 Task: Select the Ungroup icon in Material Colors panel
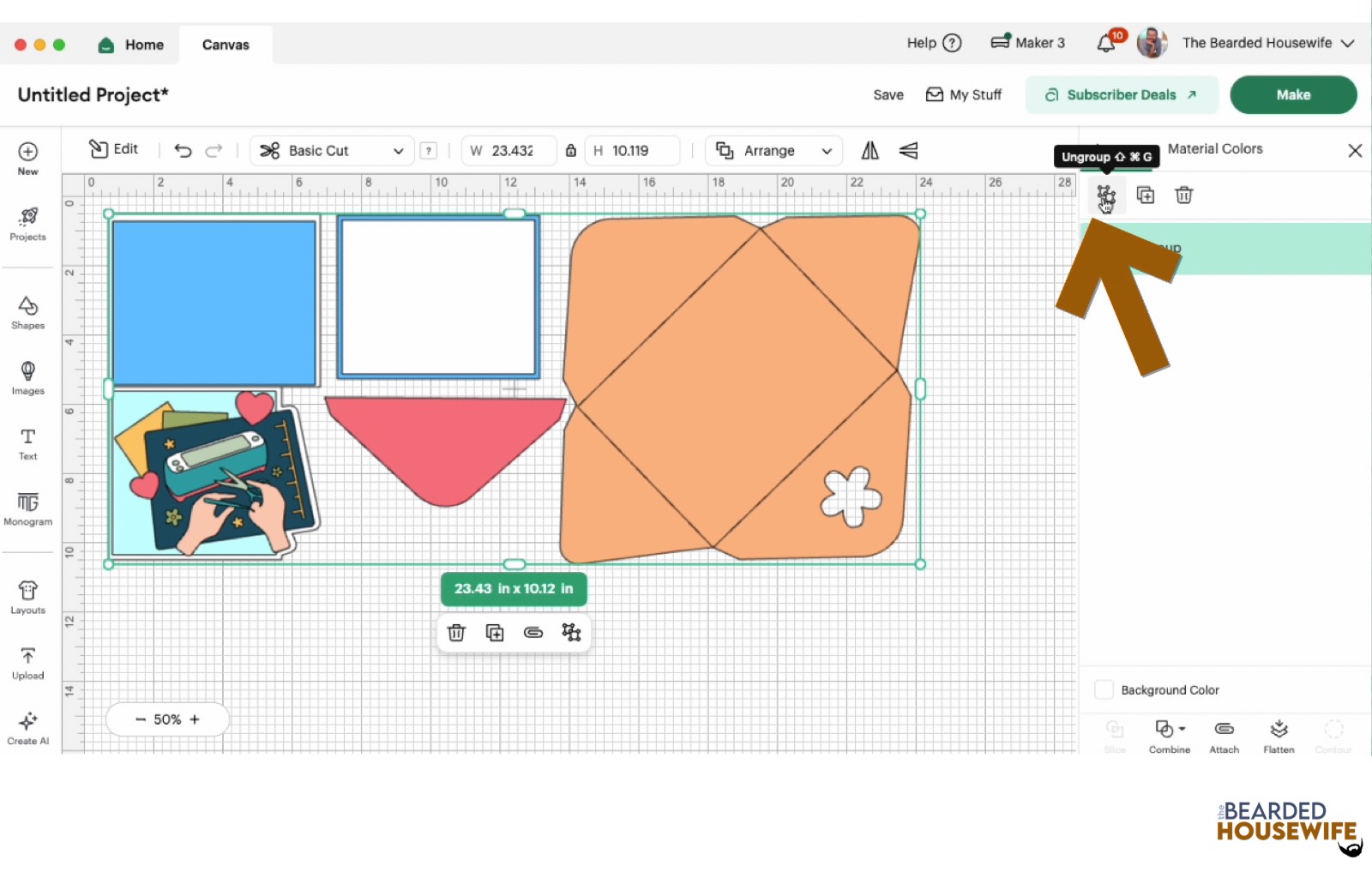pyautogui.click(x=1106, y=195)
